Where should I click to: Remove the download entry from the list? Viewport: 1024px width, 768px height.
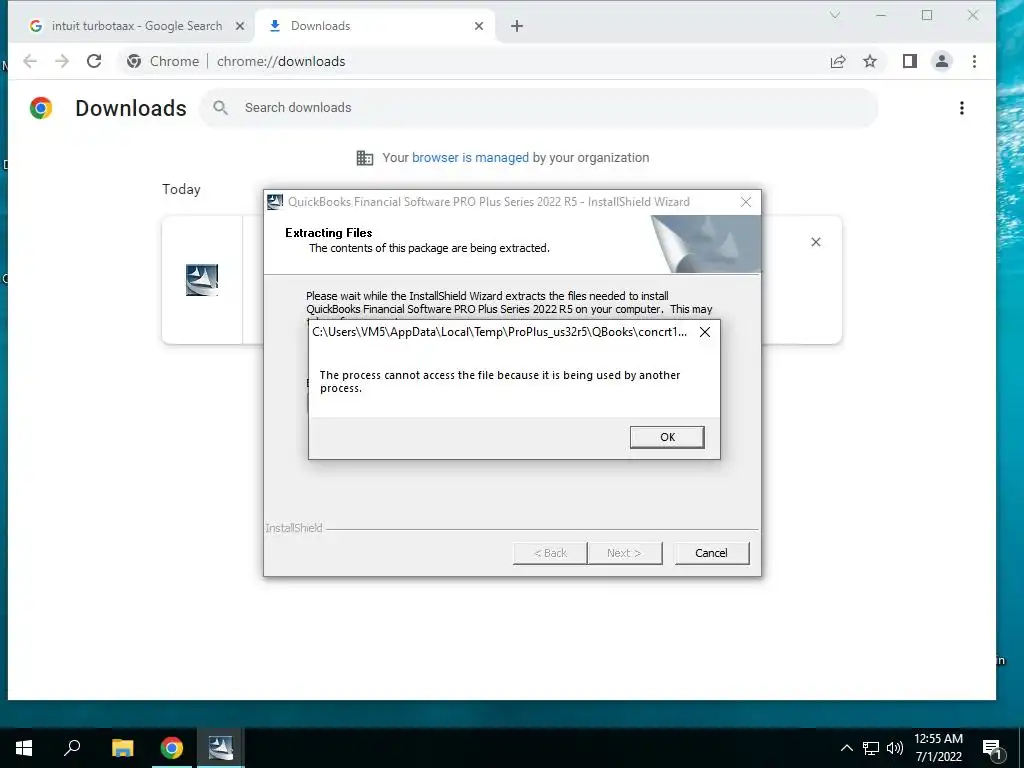816,242
